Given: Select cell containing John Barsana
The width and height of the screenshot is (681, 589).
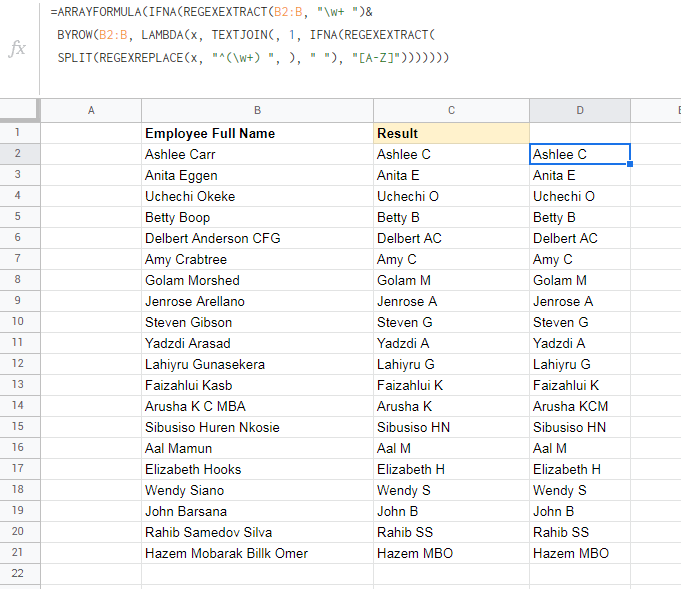Looking at the screenshot, I should (x=258, y=511).
